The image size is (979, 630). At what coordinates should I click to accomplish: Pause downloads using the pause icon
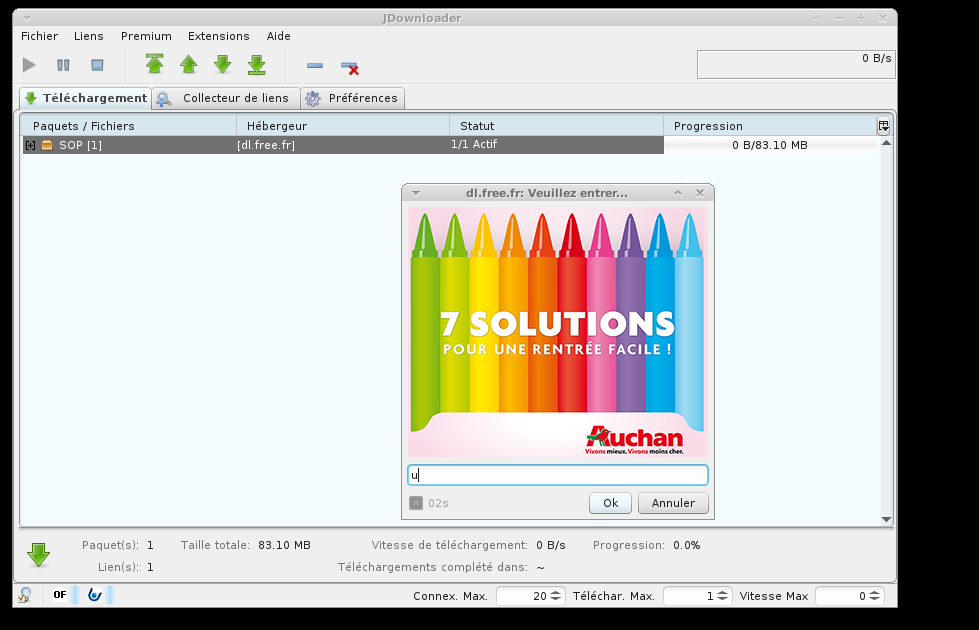coord(63,65)
